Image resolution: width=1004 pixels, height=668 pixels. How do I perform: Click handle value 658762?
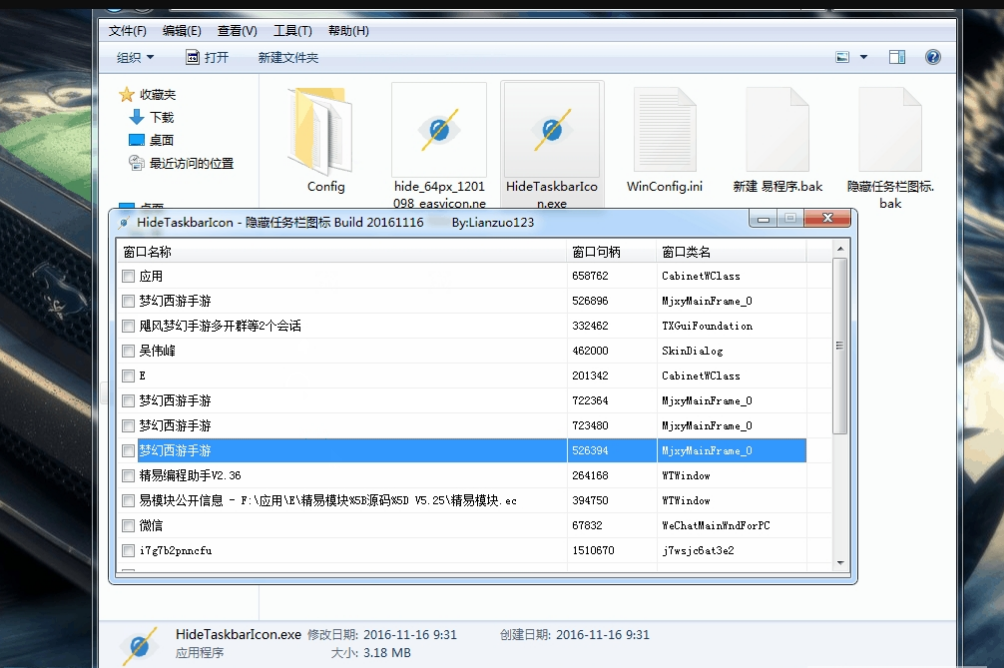(x=590, y=276)
